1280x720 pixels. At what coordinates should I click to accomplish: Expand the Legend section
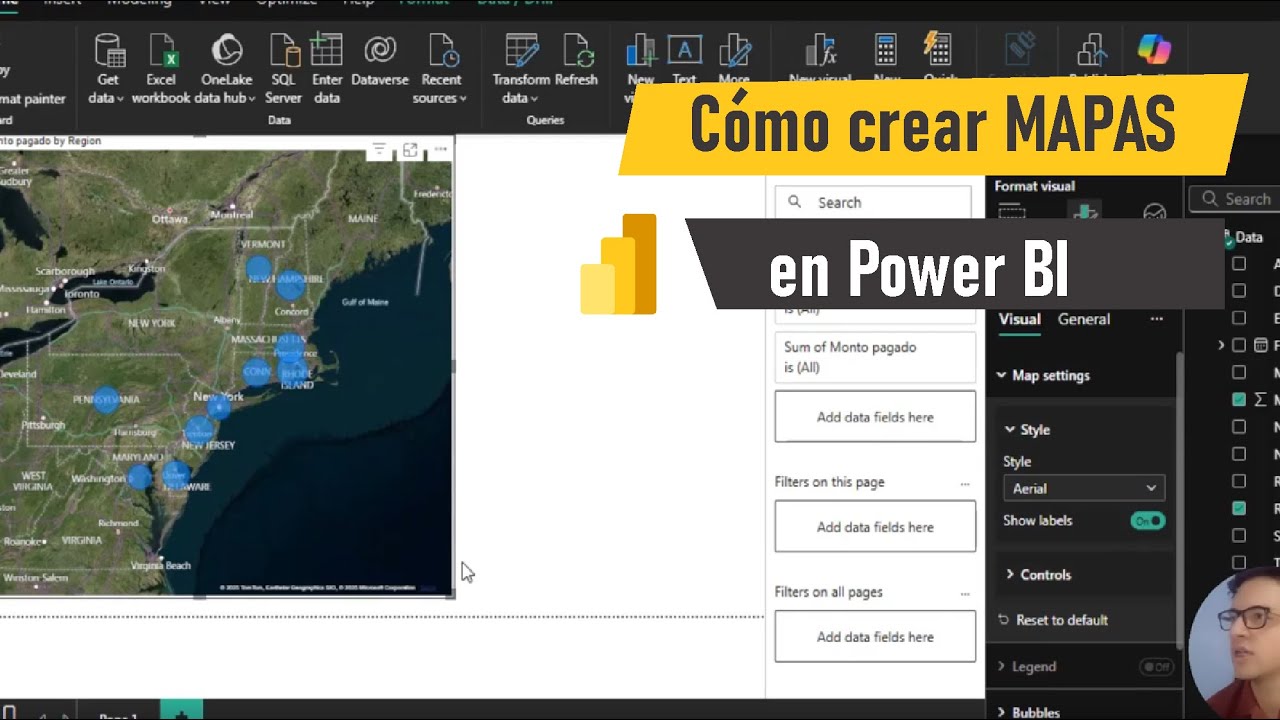tap(1001, 667)
